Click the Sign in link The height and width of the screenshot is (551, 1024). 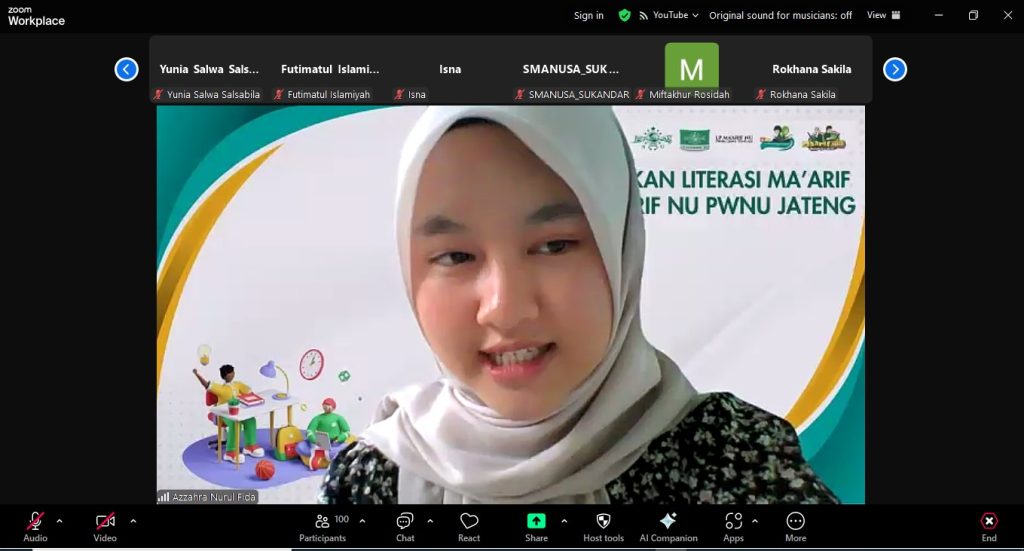pyautogui.click(x=588, y=15)
